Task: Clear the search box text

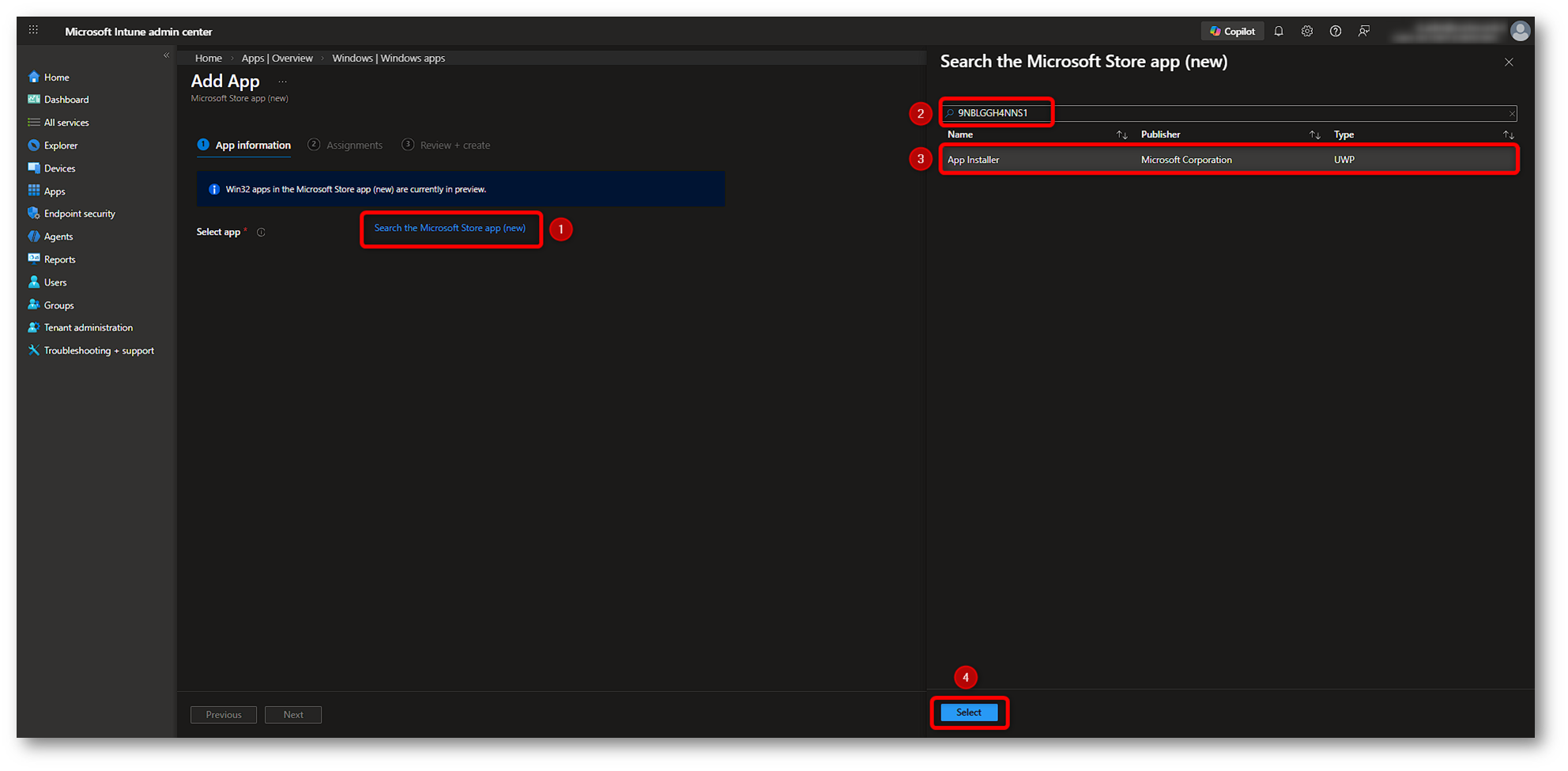Action: click(x=1511, y=114)
